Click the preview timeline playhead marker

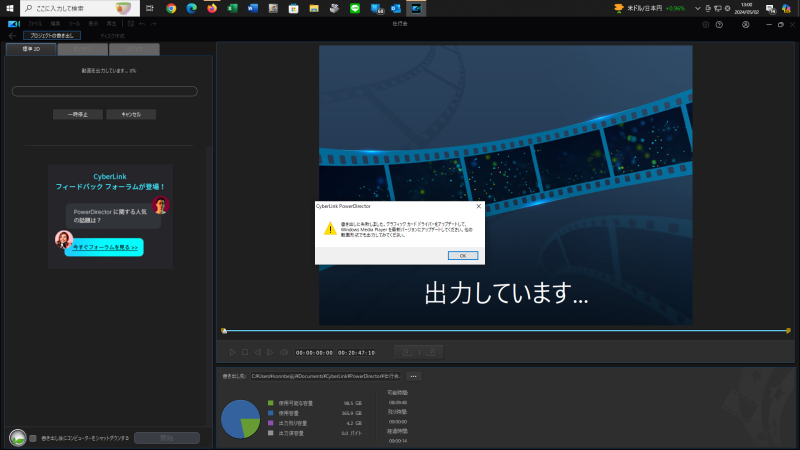224,331
